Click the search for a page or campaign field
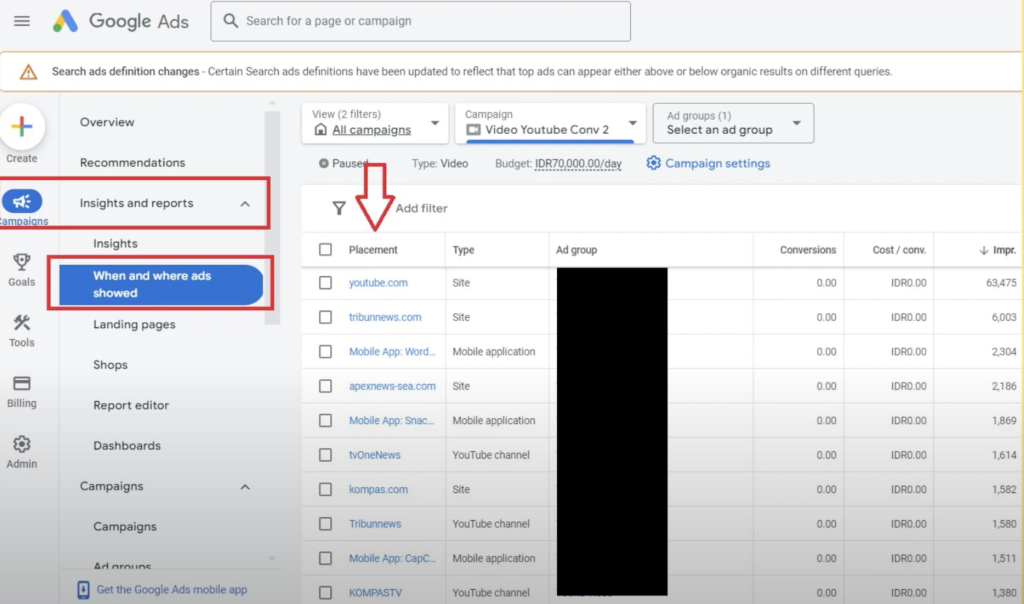Viewport: 1024px width, 604px height. tap(420, 21)
